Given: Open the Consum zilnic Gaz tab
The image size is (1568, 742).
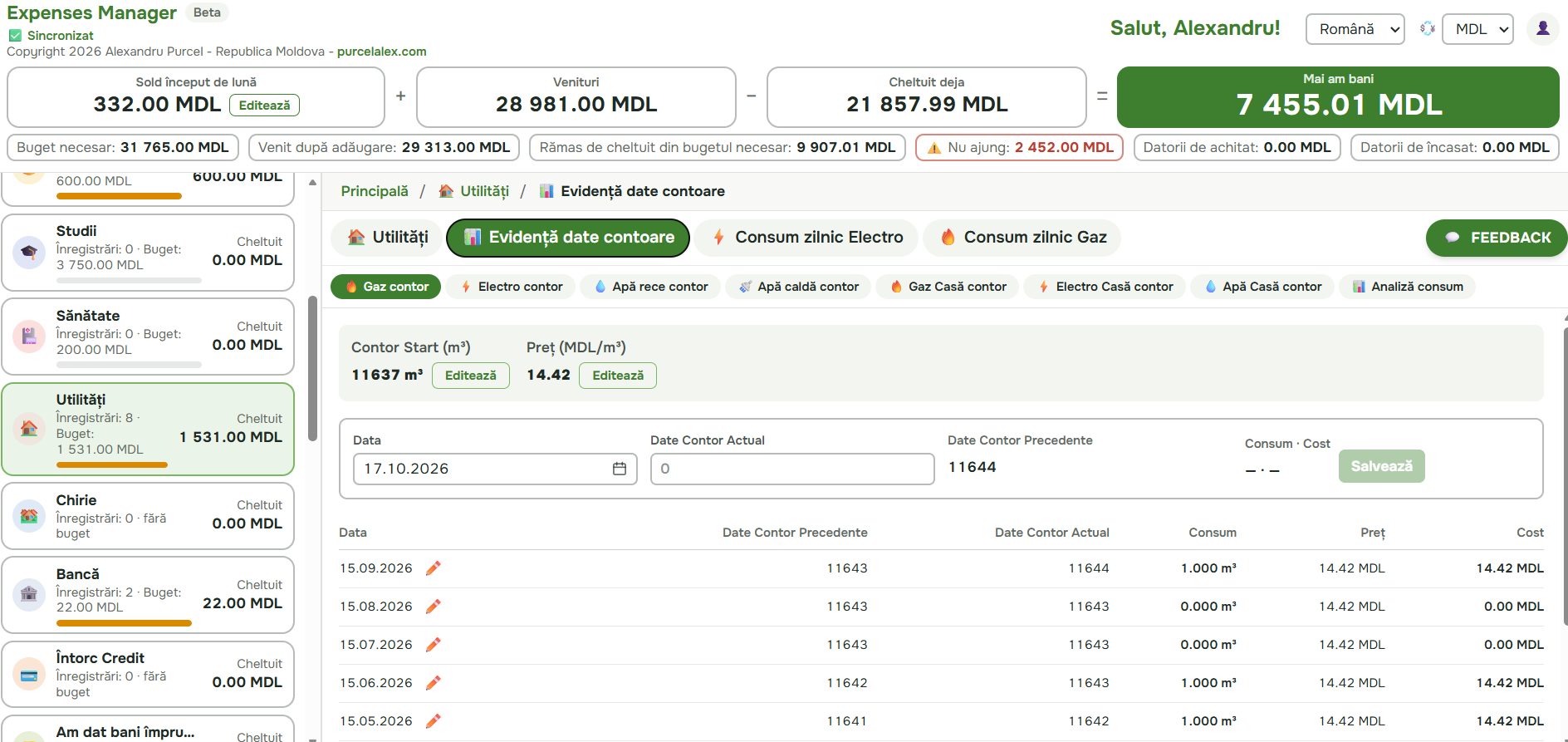Looking at the screenshot, I should coord(1022,238).
